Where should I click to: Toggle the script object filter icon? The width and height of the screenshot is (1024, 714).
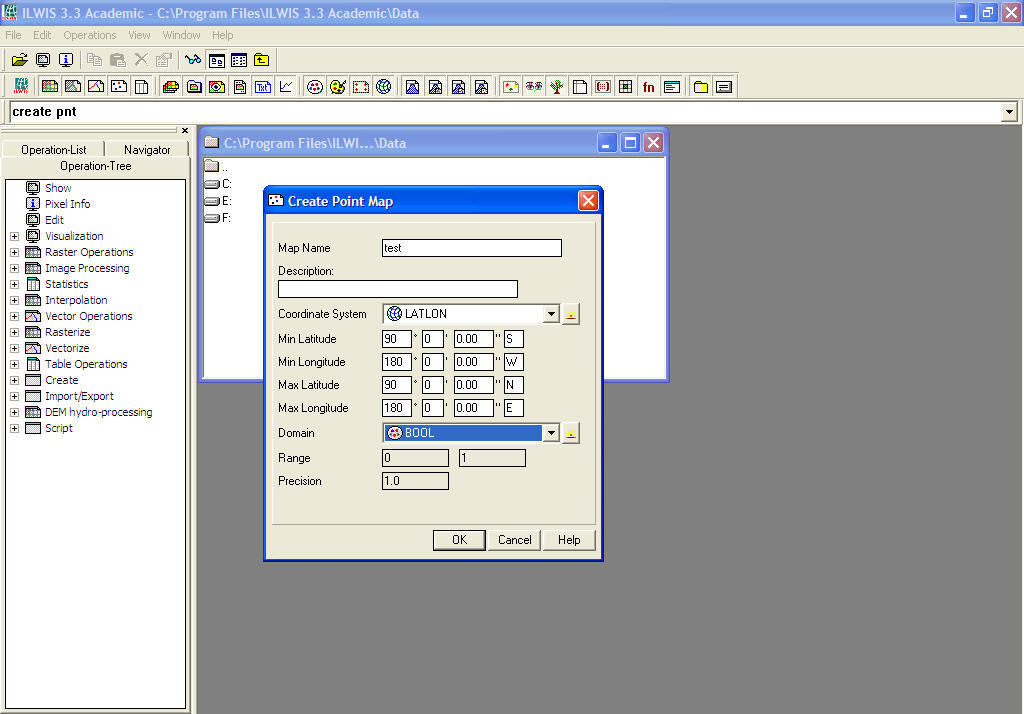pos(672,86)
